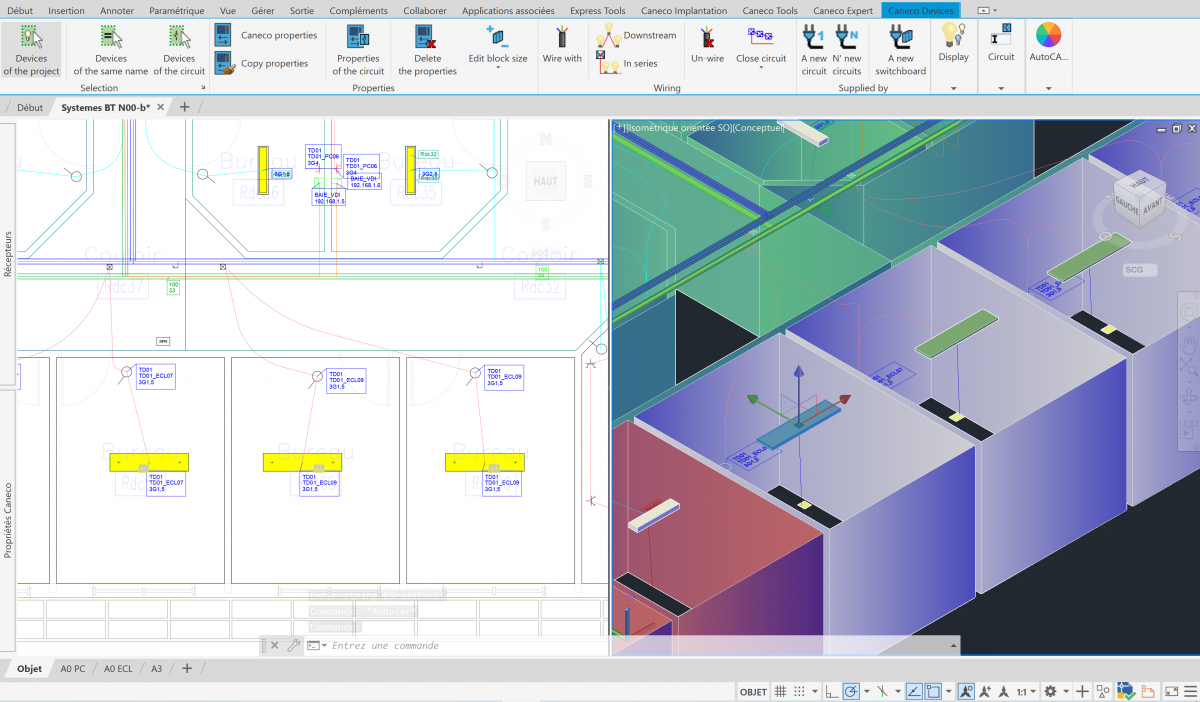The width and height of the screenshot is (1200, 702).
Task: Select Devices of the same name
Action: click(x=110, y=50)
